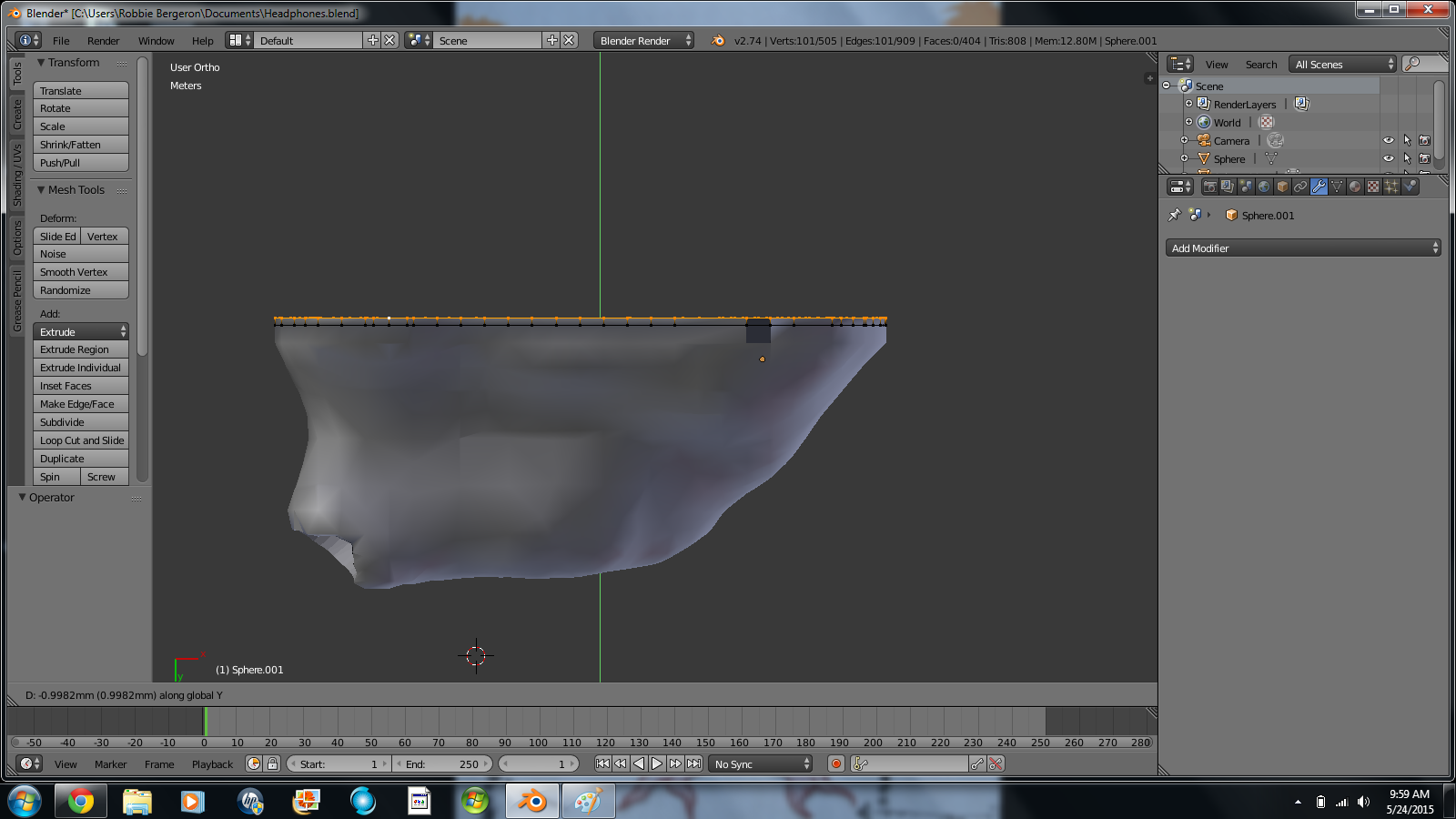Toggle Camera visibility eye in outliner
This screenshot has width=1456, height=819.
click(1389, 140)
